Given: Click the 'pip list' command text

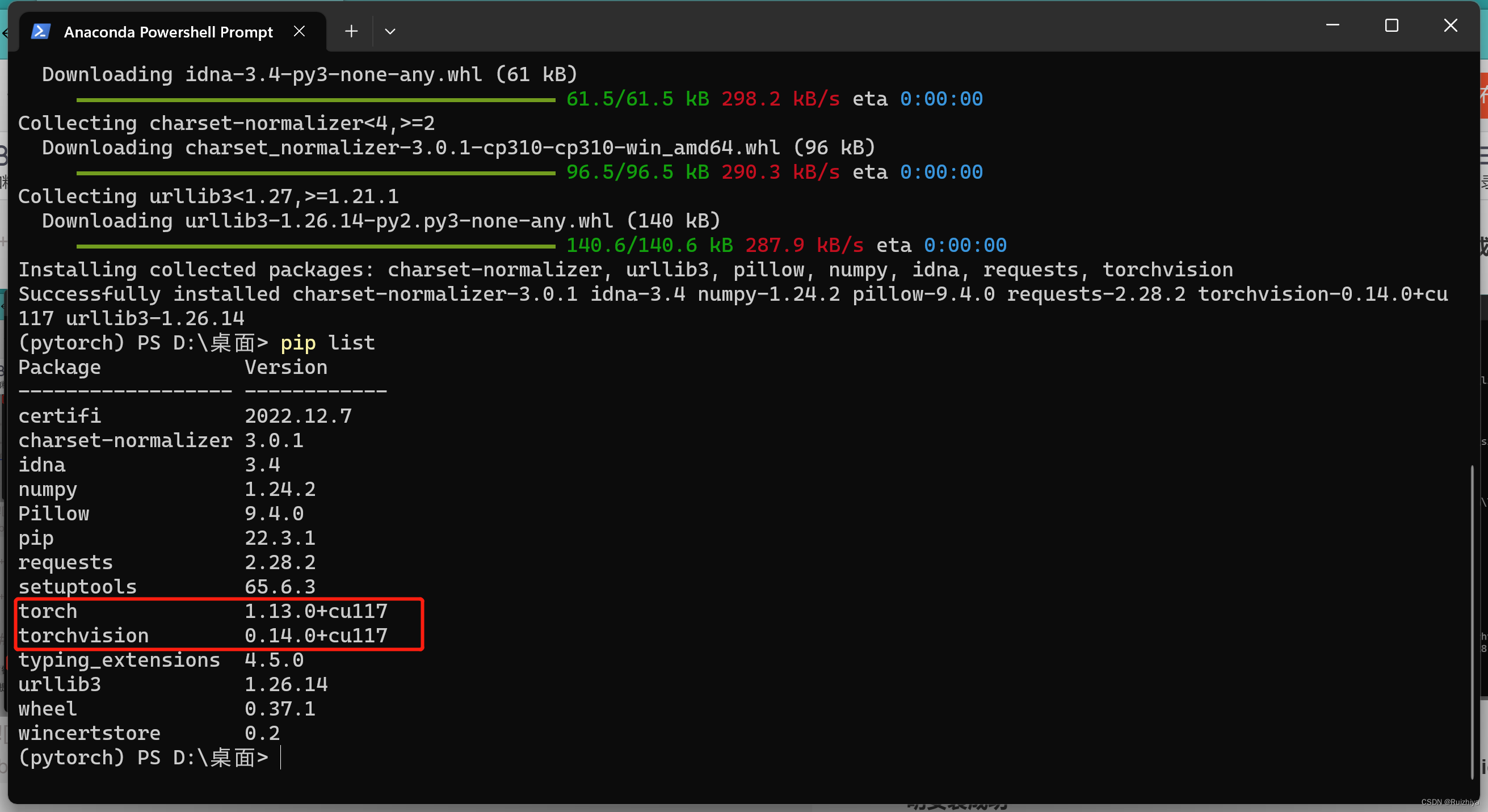Looking at the screenshot, I should click(327, 343).
